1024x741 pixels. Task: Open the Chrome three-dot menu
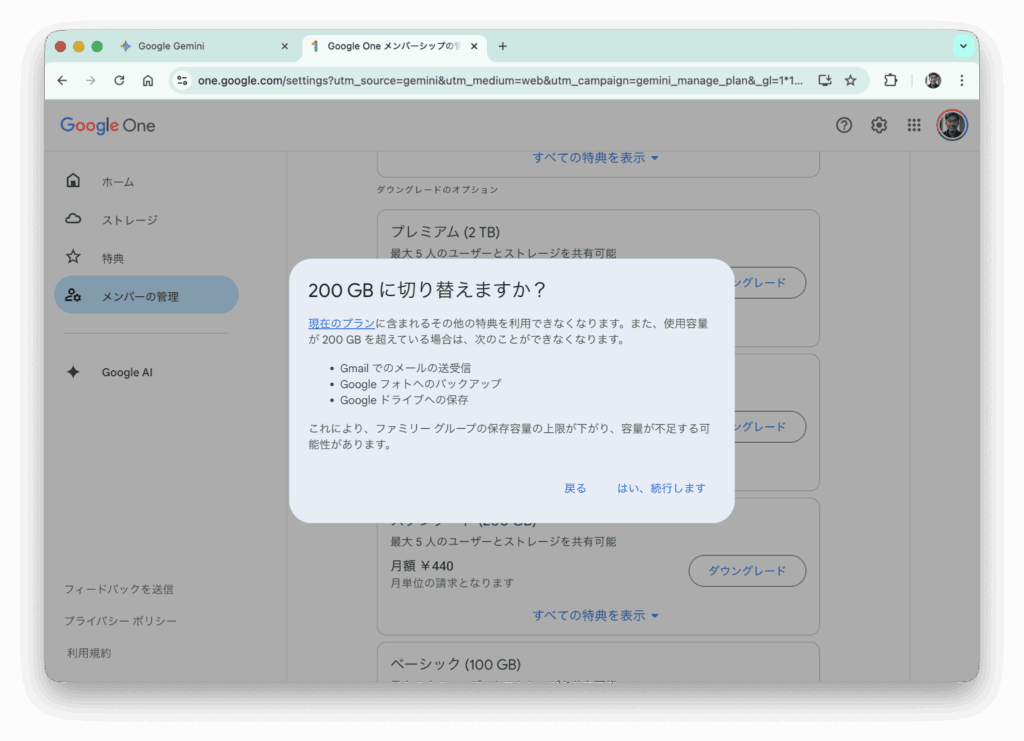pyautogui.click(x=962, y=81)
